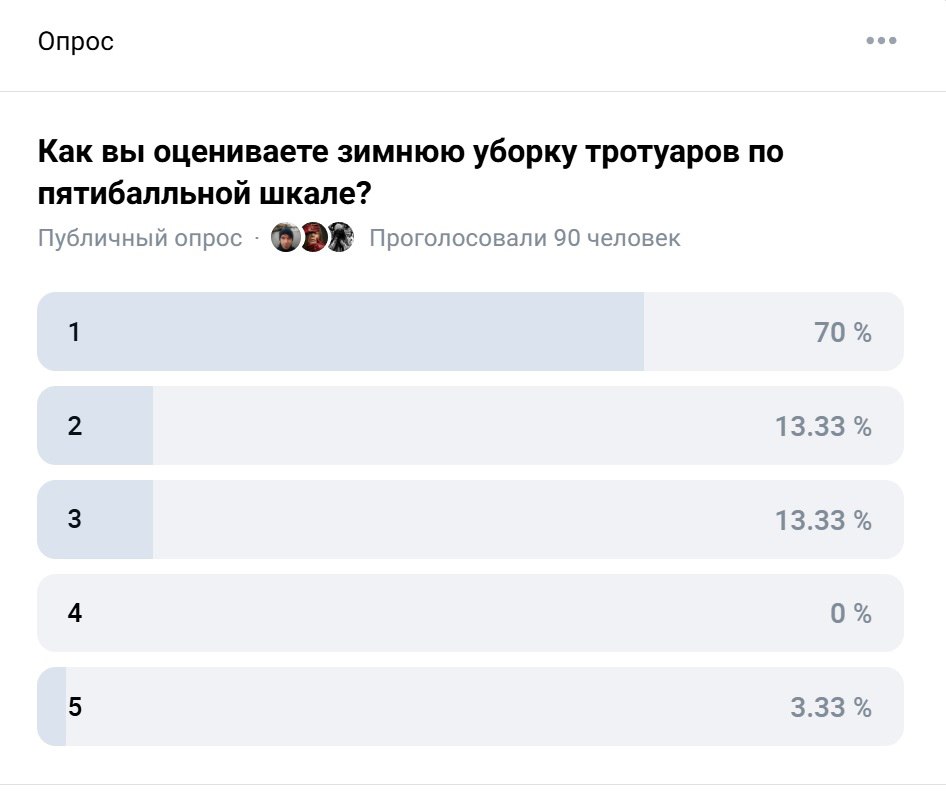Click the filled bar segment of option 3
Screen dimensions: 946x791
point(94,519)
